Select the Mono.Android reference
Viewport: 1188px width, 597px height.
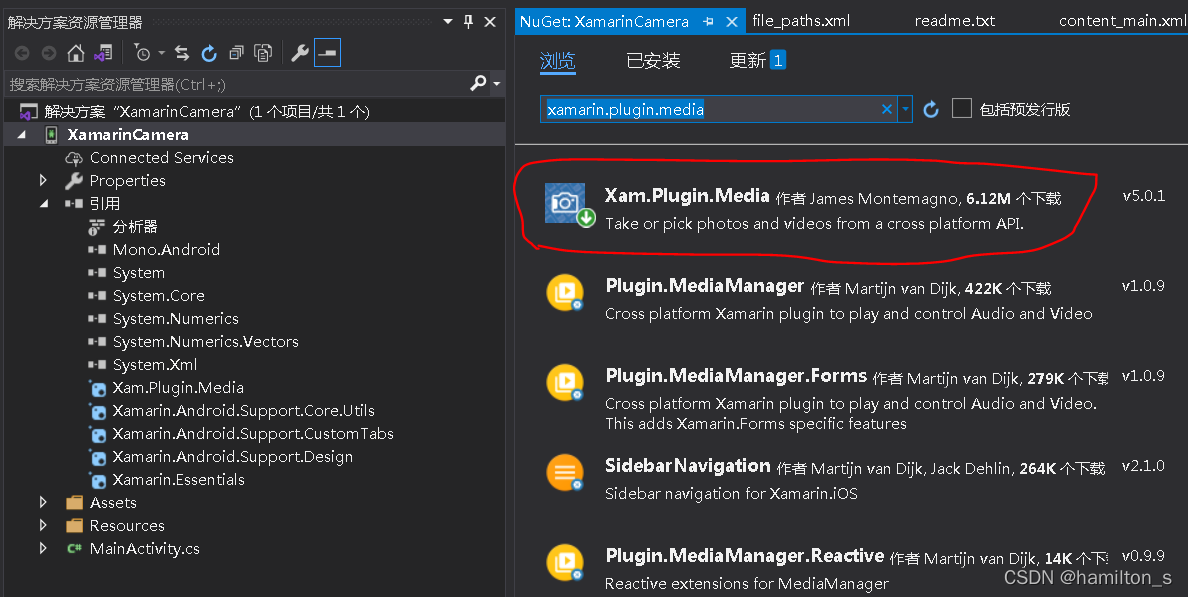166,249
